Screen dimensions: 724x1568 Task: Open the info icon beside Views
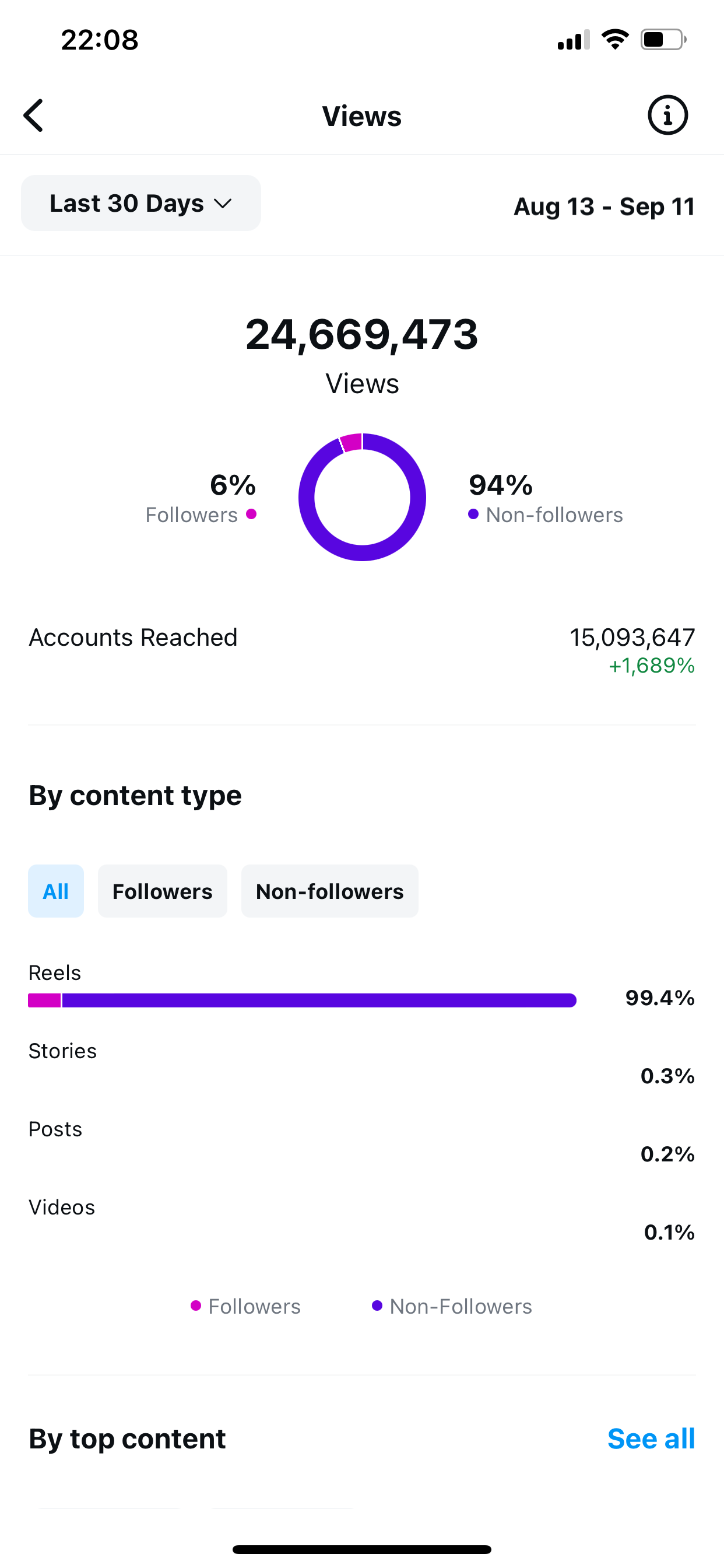click(667, 115)
